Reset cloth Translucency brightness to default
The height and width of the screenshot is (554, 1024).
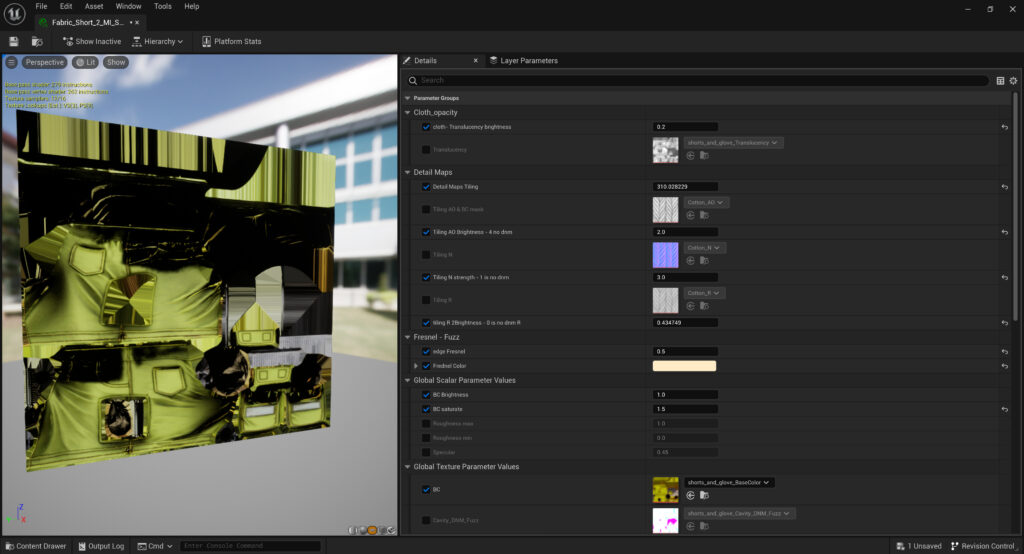1004,127
